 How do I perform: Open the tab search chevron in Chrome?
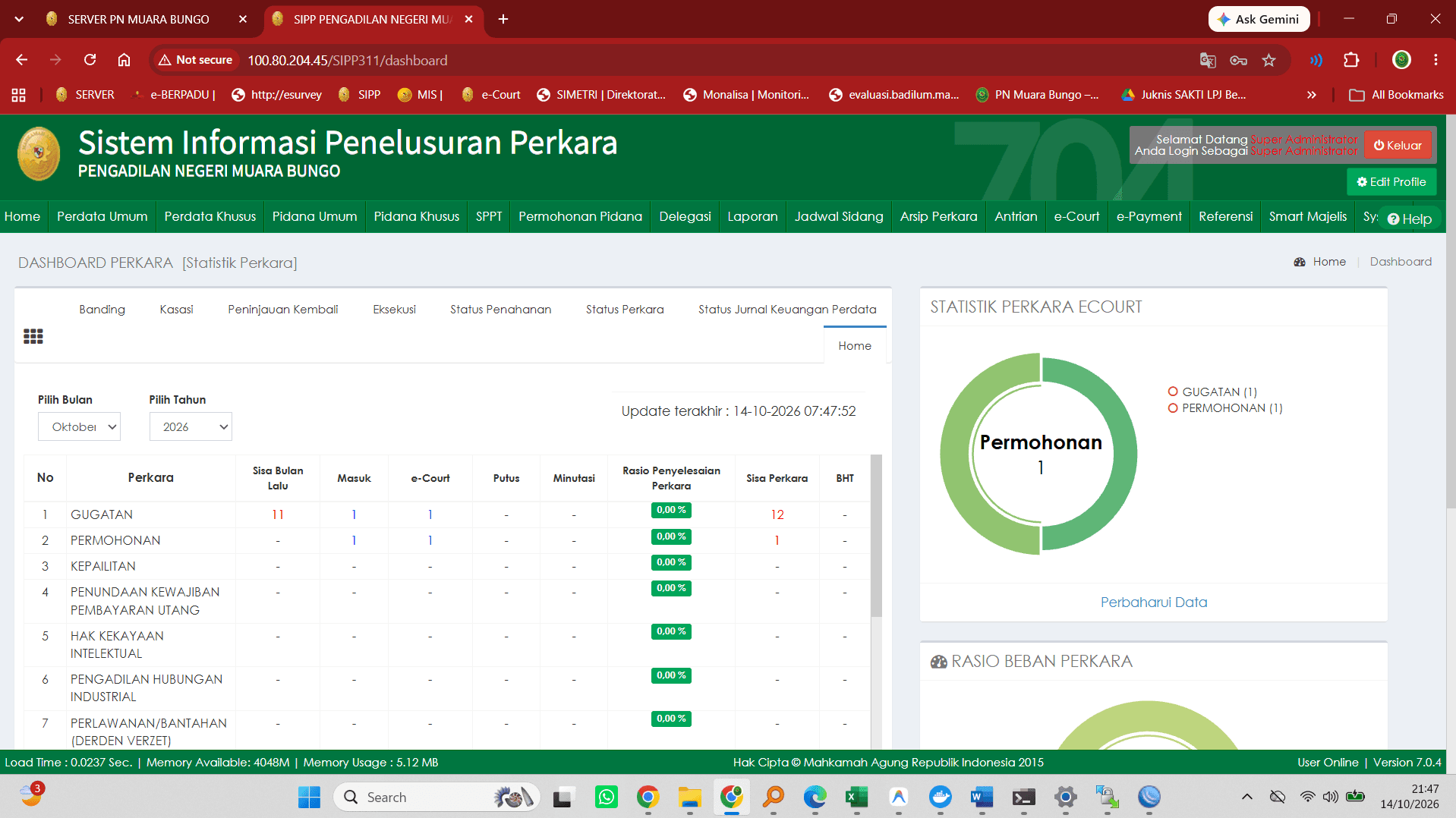tap(19, 19)
